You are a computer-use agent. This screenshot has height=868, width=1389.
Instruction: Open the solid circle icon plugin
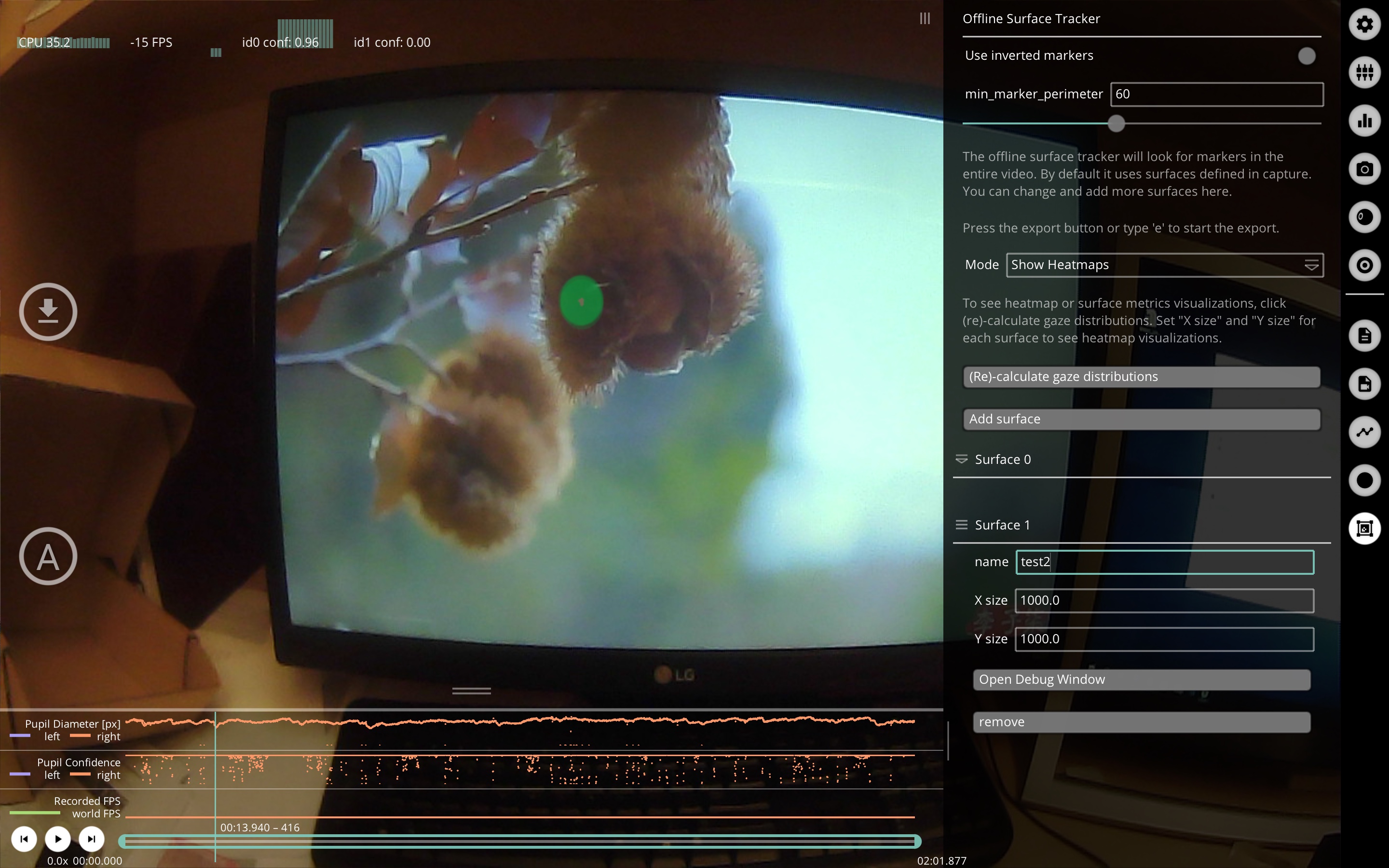pos(1364,480)
